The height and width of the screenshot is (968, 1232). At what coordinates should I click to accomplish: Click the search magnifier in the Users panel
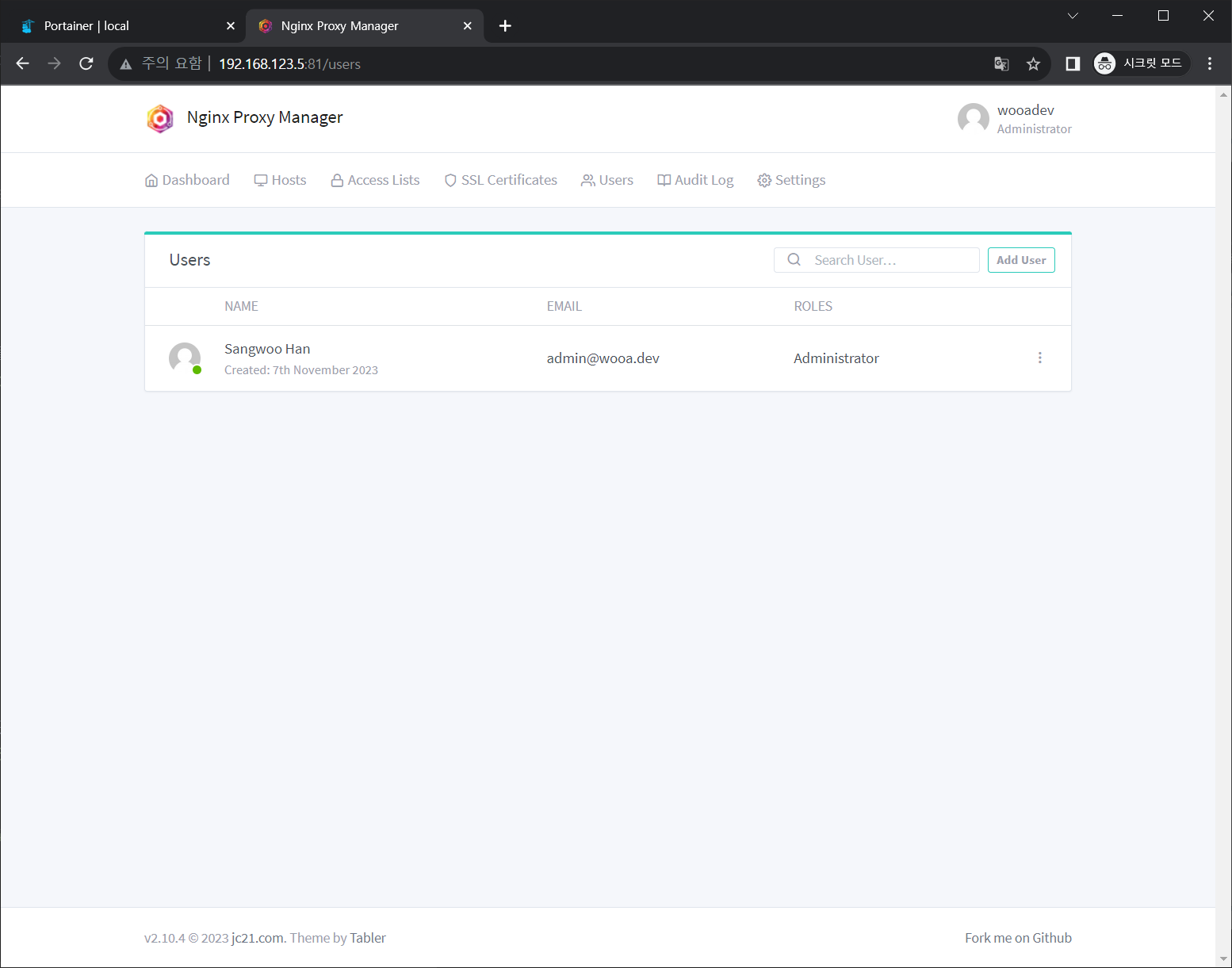(794, 259)
